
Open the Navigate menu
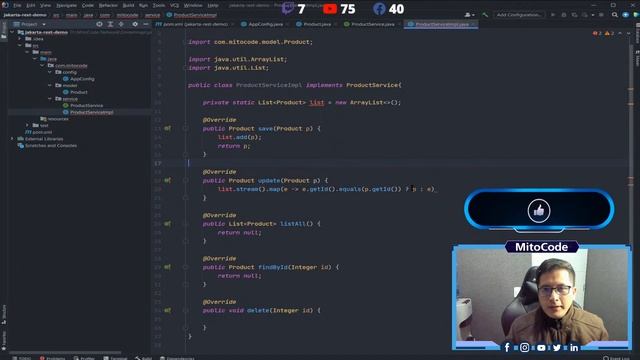pyautogui.click(x=66, y=5)
